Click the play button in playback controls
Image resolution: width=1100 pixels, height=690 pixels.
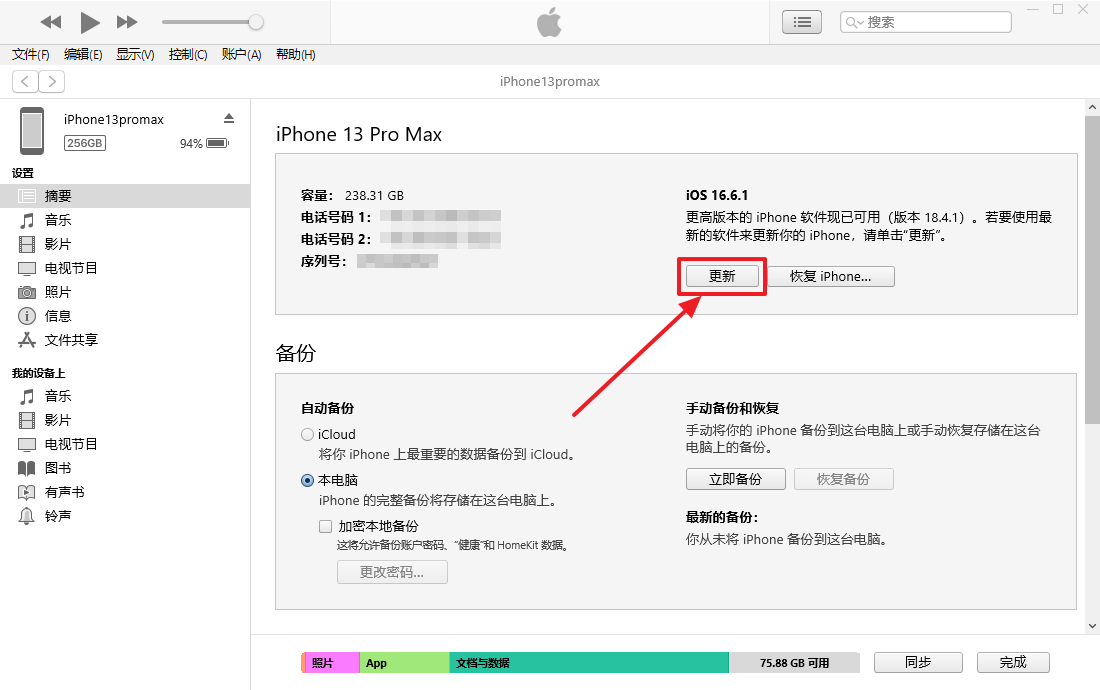pos(90,22)
